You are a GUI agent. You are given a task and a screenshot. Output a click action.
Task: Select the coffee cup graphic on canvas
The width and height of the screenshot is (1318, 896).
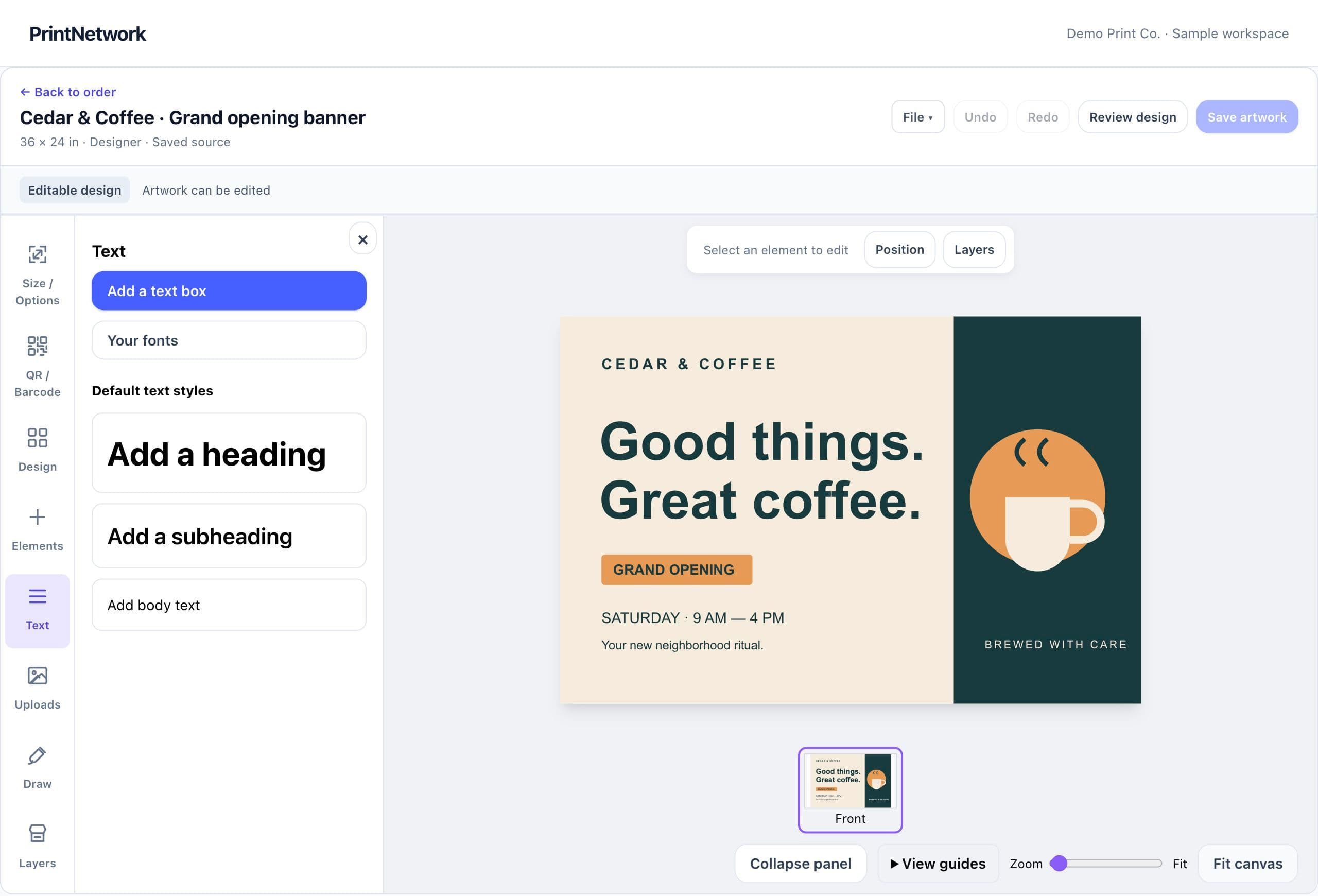[1038, 500]
